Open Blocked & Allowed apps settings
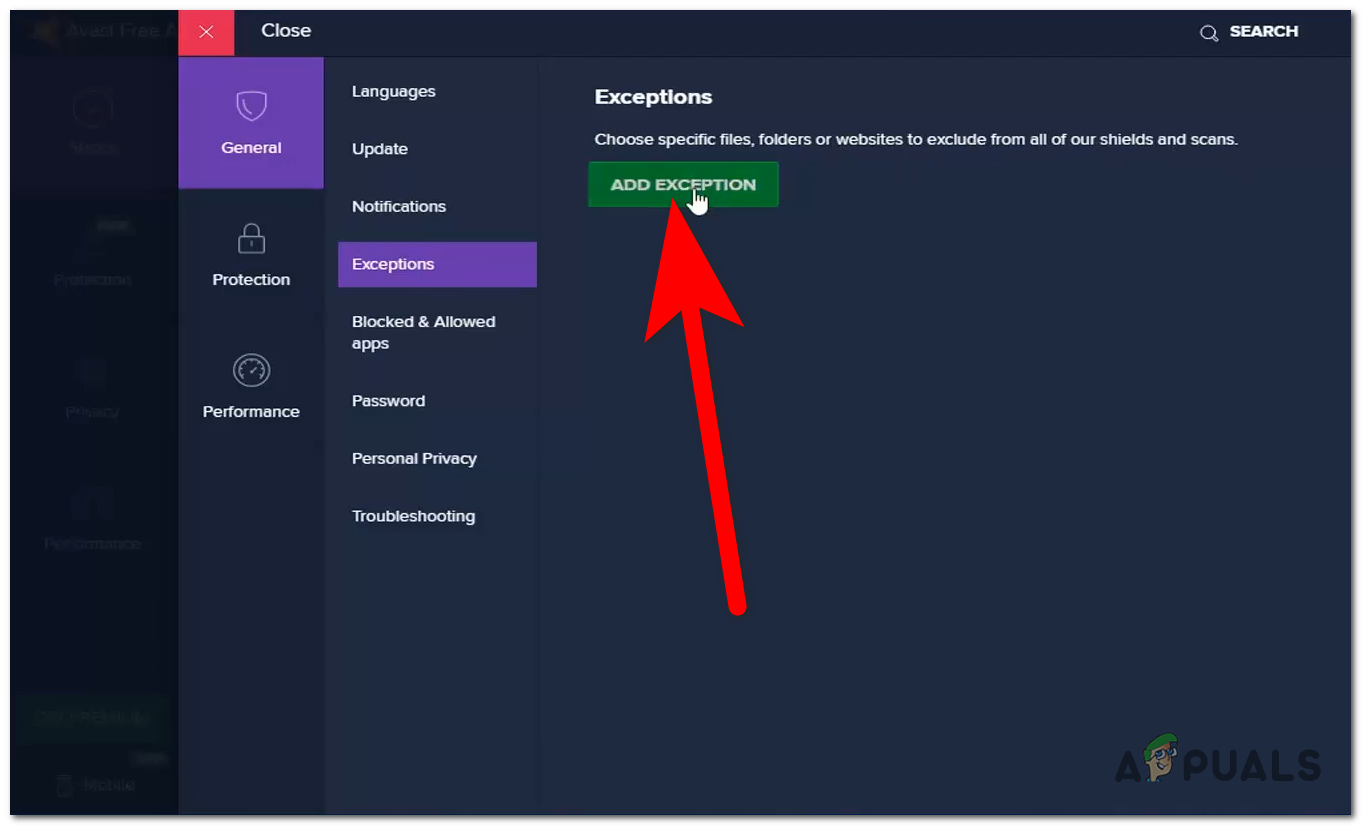This screenshot has height=826, width=1362. 424,332
